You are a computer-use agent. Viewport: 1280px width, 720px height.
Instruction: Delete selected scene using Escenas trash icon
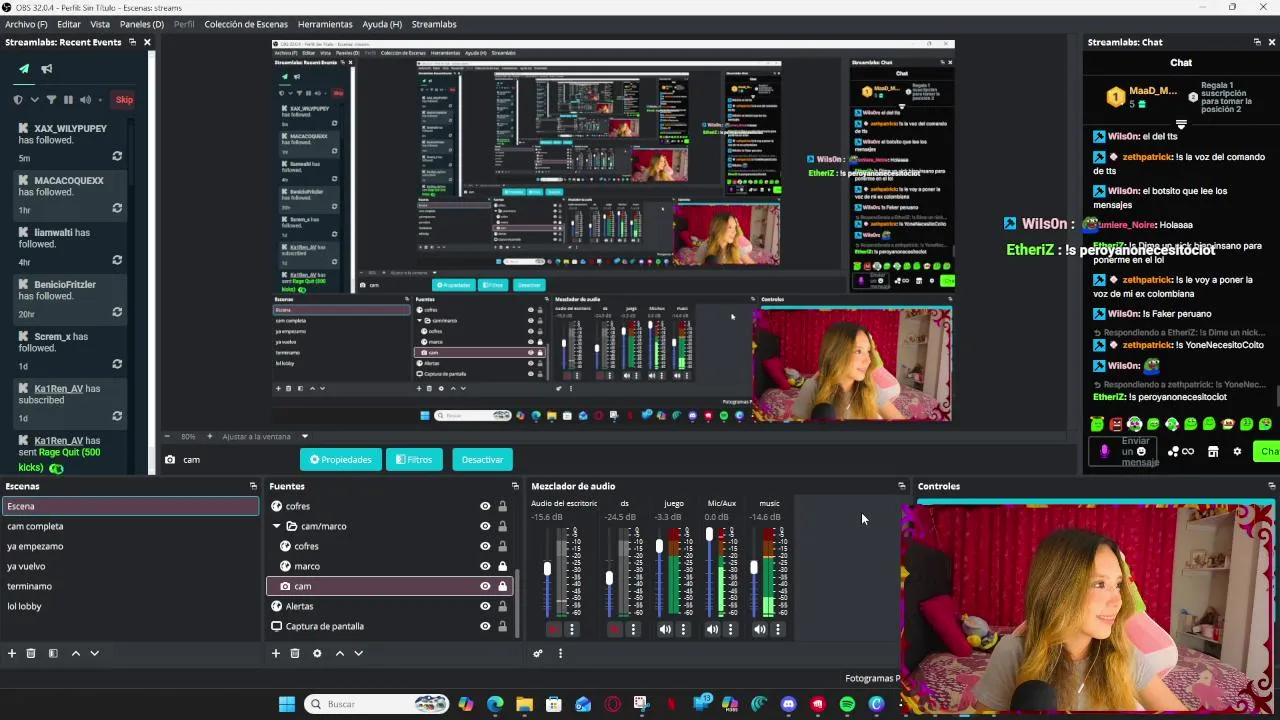(31, 653)
